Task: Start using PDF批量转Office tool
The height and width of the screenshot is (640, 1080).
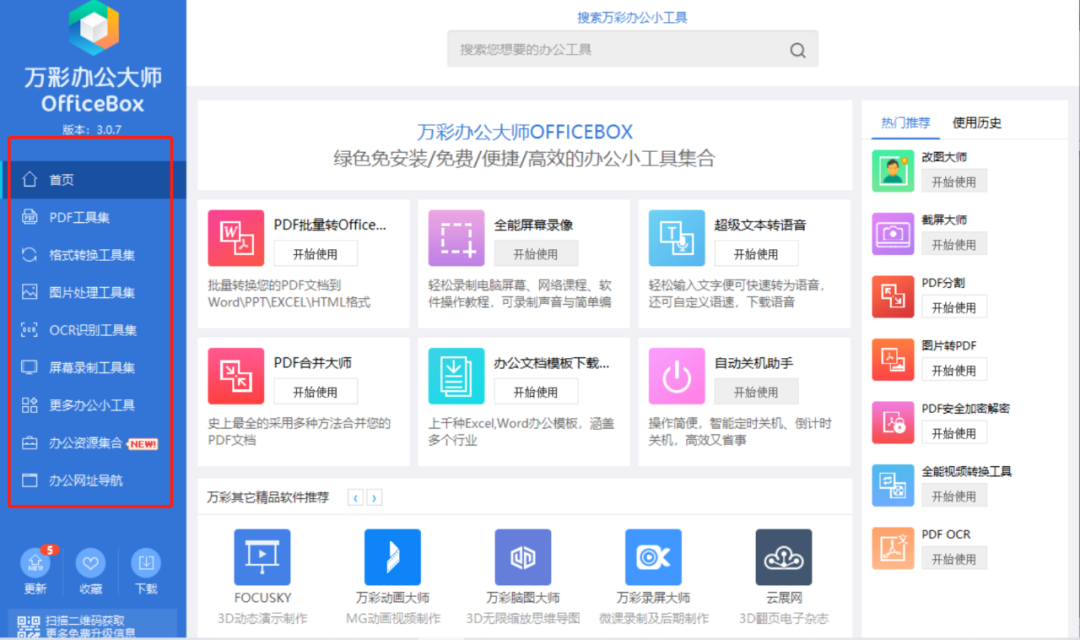Action: (x=315, y=254)
